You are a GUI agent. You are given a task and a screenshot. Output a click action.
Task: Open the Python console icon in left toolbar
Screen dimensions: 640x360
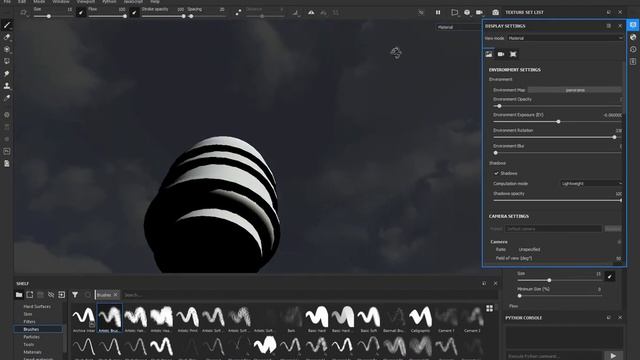[x=7, y=151]
